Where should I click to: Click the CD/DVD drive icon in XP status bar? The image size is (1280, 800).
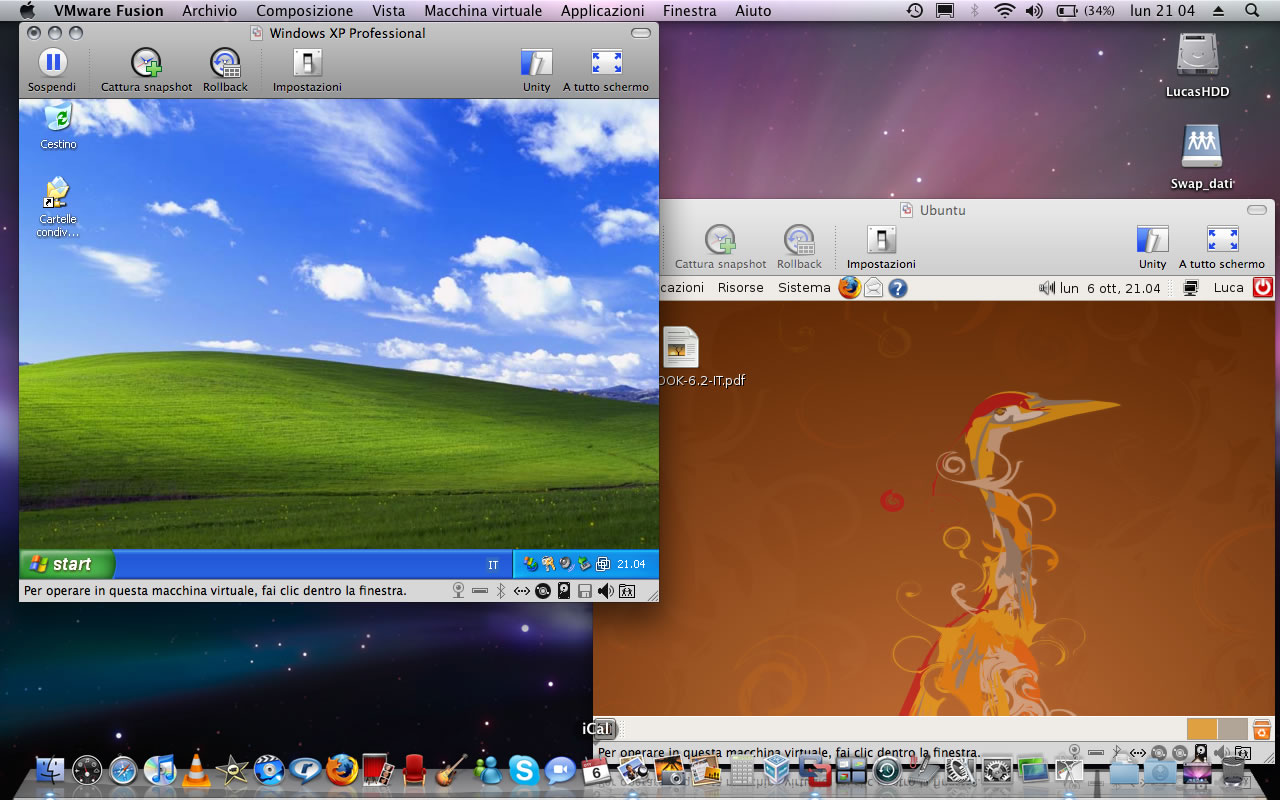543,591
